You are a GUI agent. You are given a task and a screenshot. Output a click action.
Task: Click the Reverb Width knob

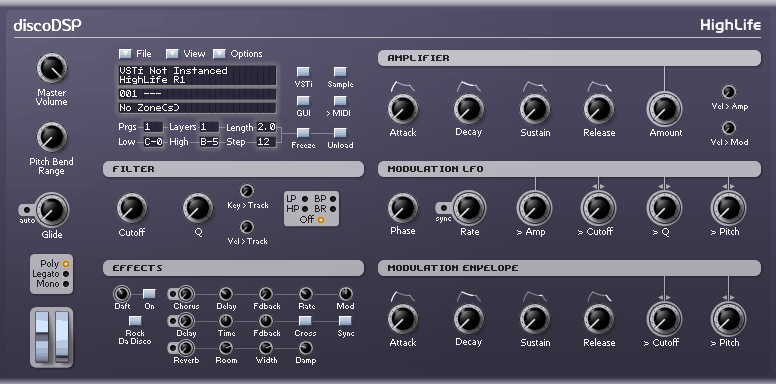tap(266, 348)
